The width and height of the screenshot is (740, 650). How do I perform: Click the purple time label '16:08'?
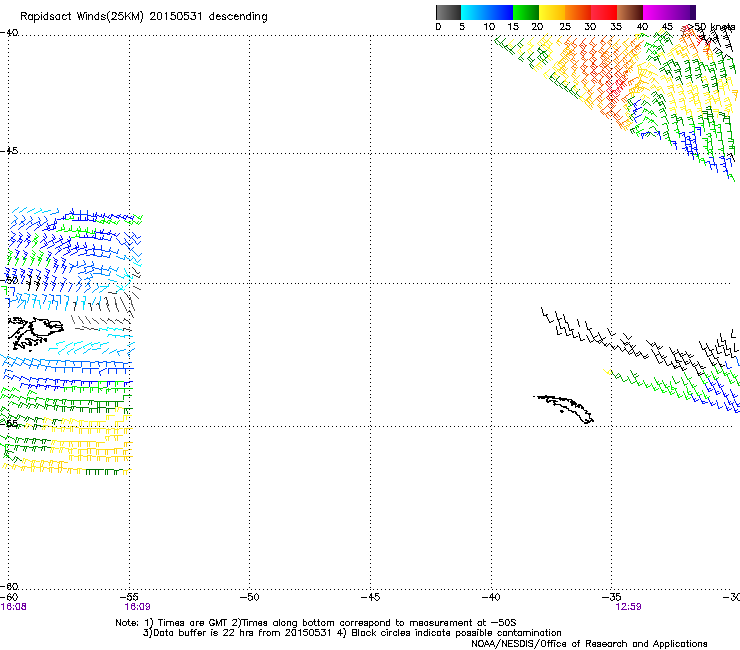coord(14,607)
